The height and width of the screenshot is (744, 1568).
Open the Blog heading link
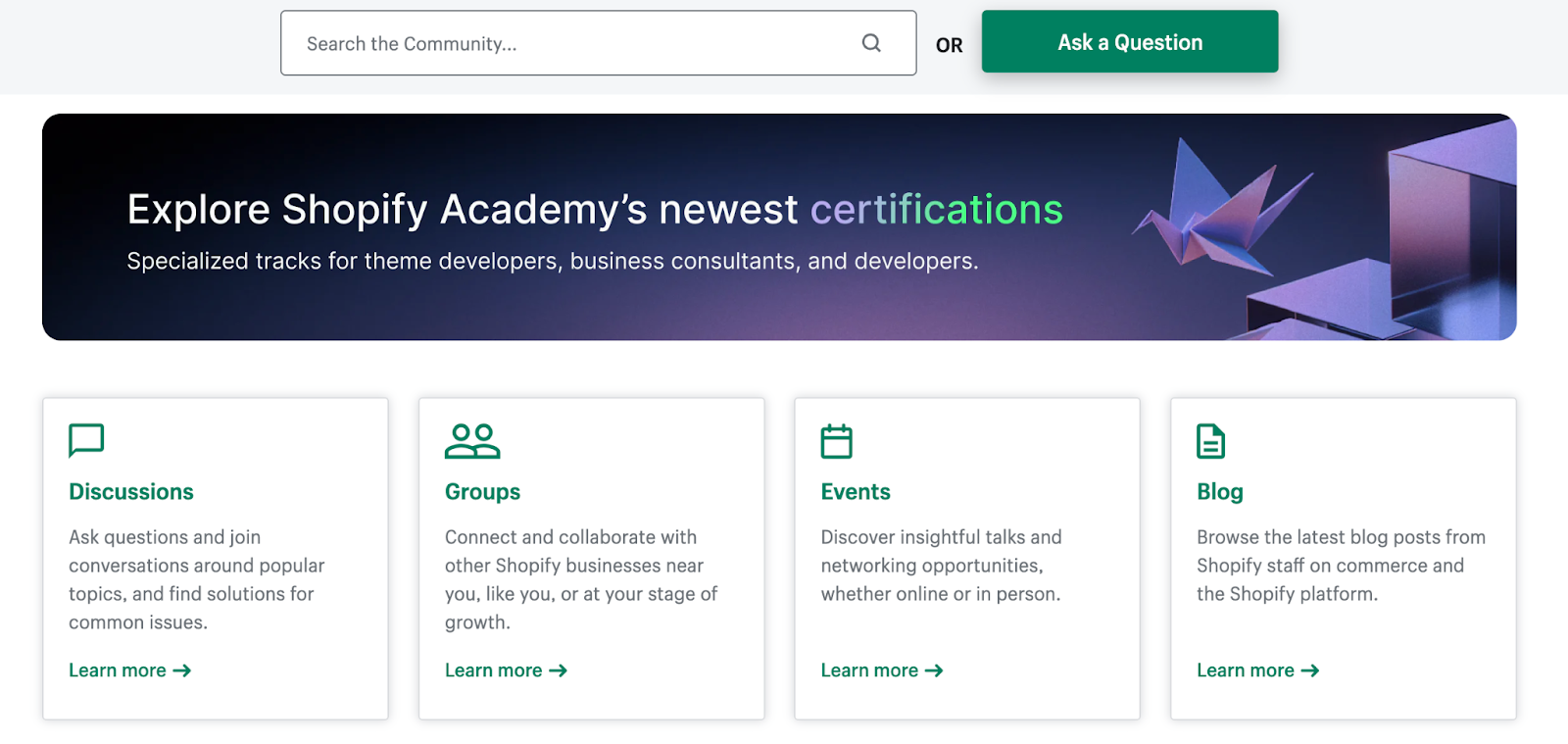(1220, 492)
